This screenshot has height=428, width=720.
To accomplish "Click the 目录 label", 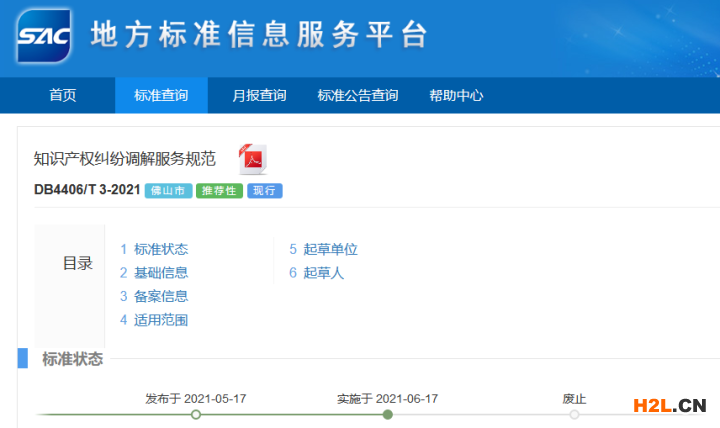I will pyautogui.click(x=78, y=263).
